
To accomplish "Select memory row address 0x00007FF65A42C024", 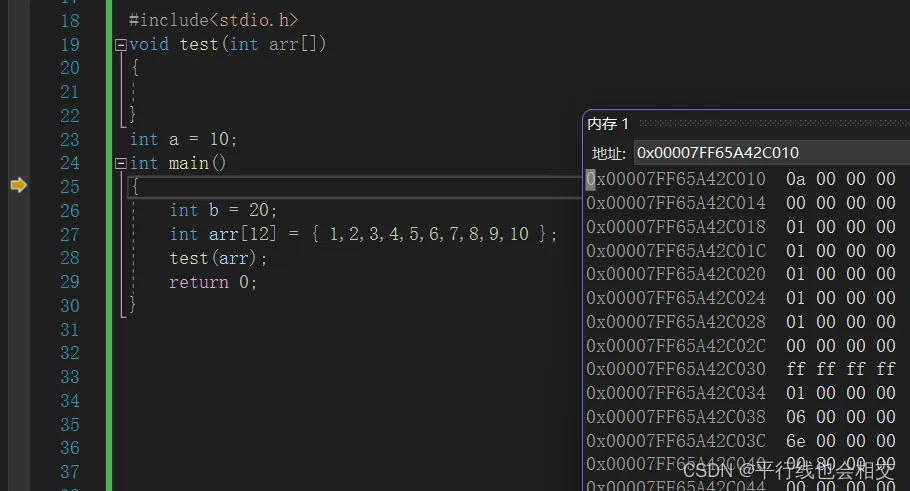I will [676, 298].
